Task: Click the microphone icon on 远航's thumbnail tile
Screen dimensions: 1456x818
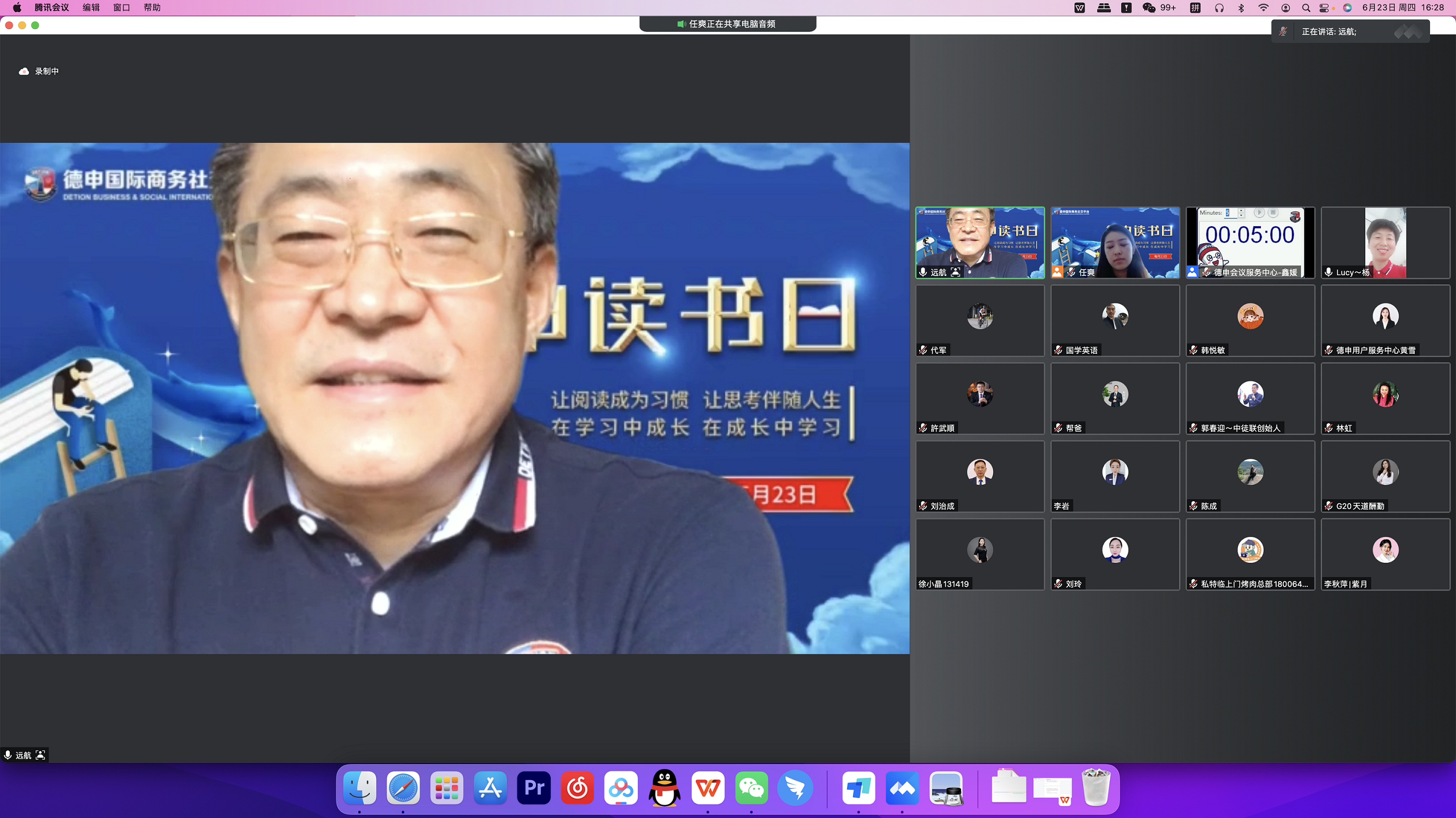Action: (x=923, y=272)
